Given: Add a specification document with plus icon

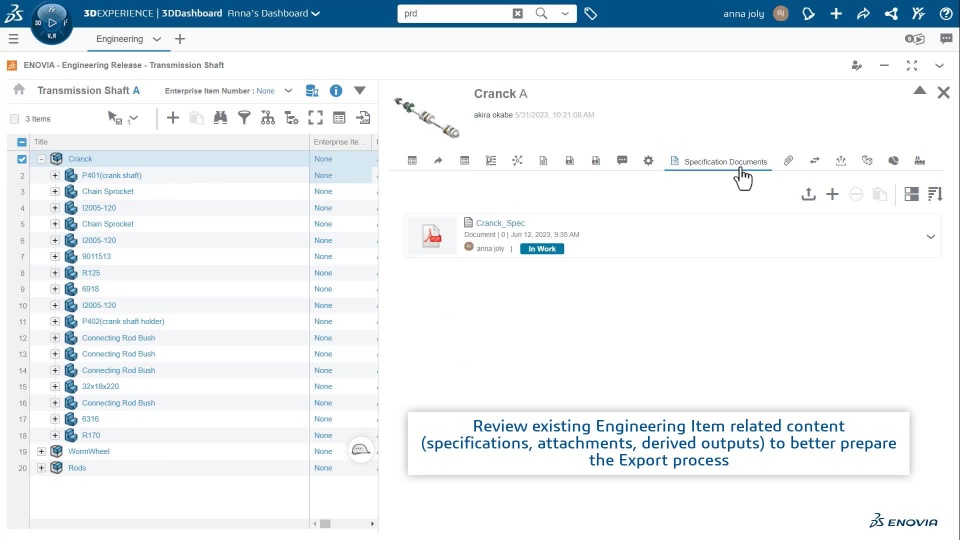Looking at the screenshot, I should [832, 194].
